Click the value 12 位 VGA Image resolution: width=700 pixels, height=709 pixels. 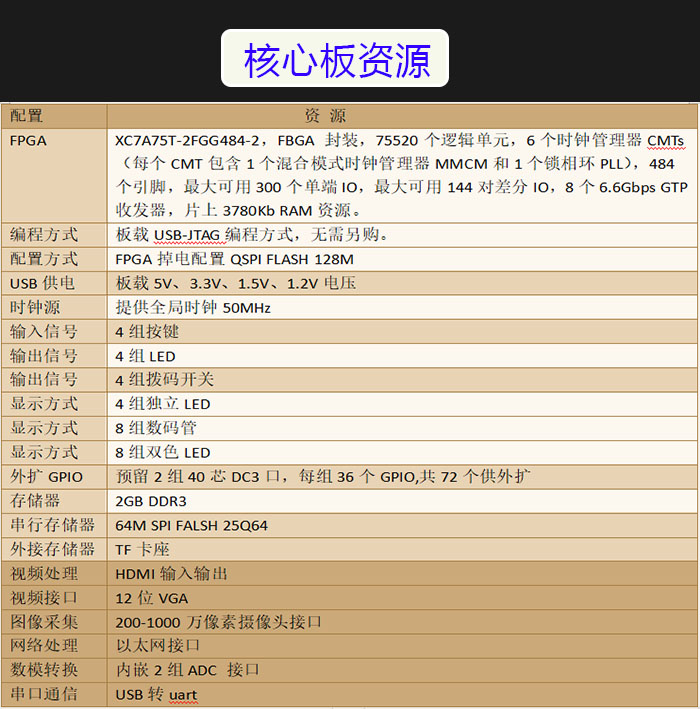[x=151, y=598]
